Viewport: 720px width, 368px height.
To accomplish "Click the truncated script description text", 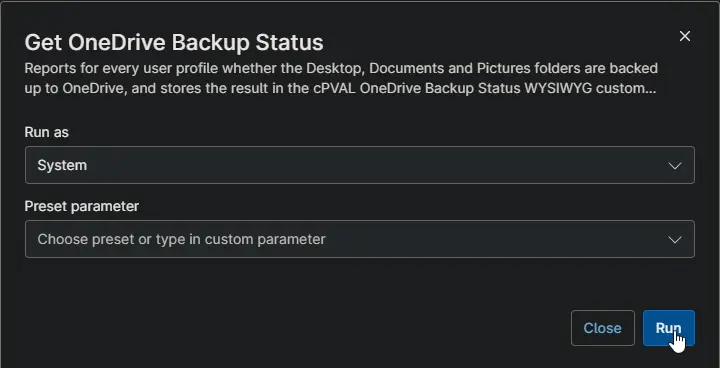I will click(341, 78).
